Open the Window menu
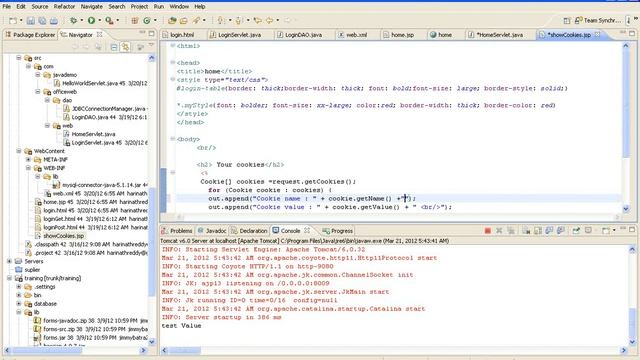 coord(179,7)
